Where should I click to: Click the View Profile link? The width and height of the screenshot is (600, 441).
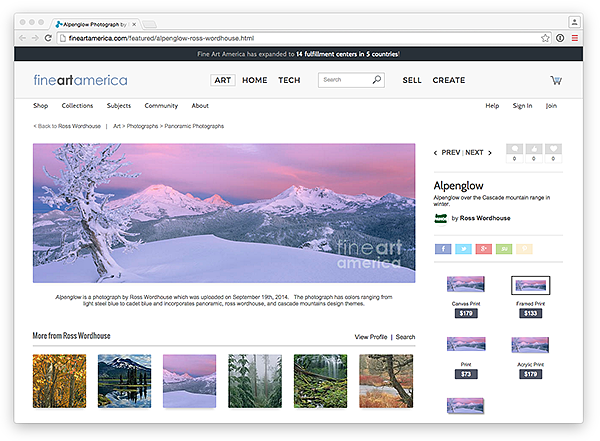pyautogui.click(x=370, y=337)
